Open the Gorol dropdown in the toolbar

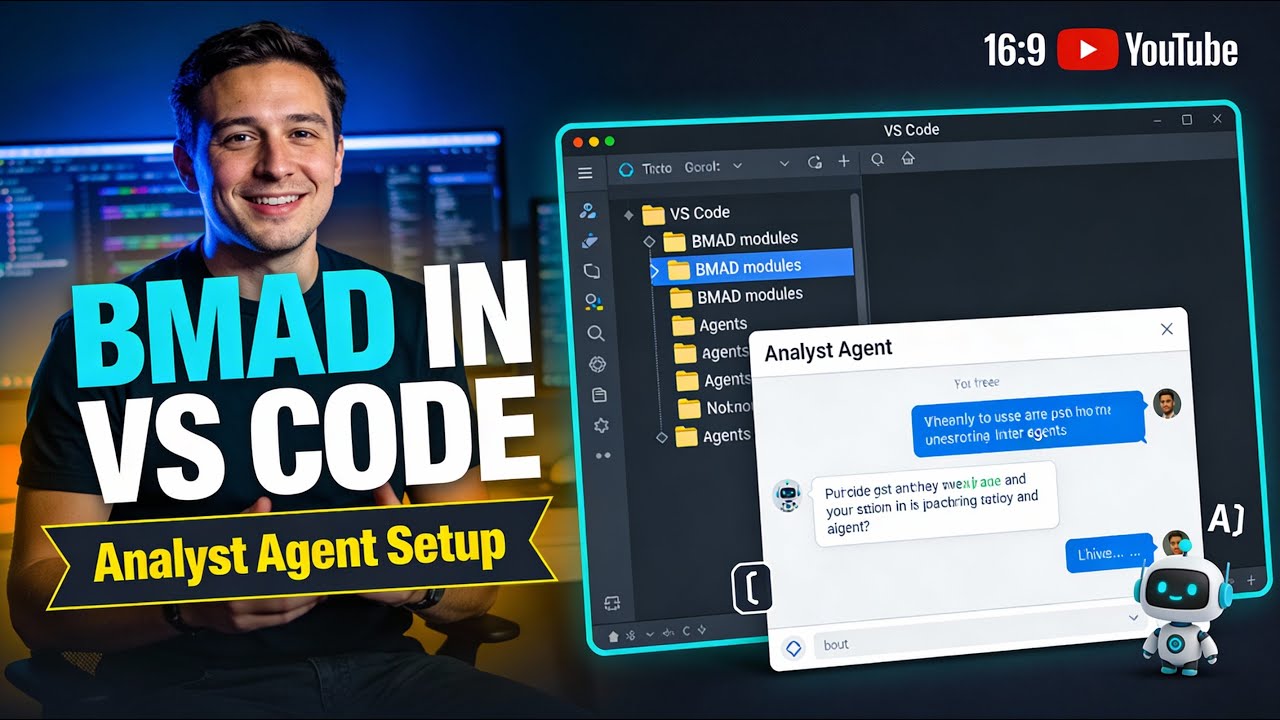pos(713,167)
